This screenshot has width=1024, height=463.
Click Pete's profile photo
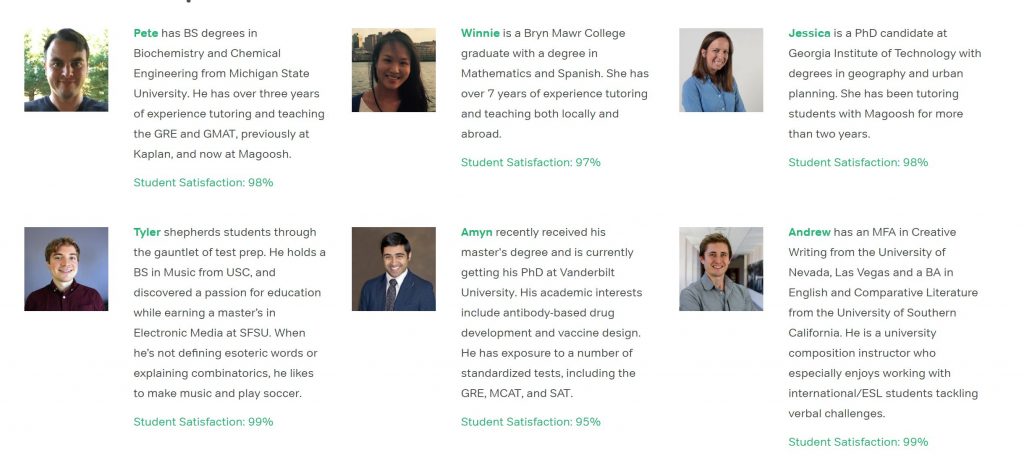click(66, 70)
